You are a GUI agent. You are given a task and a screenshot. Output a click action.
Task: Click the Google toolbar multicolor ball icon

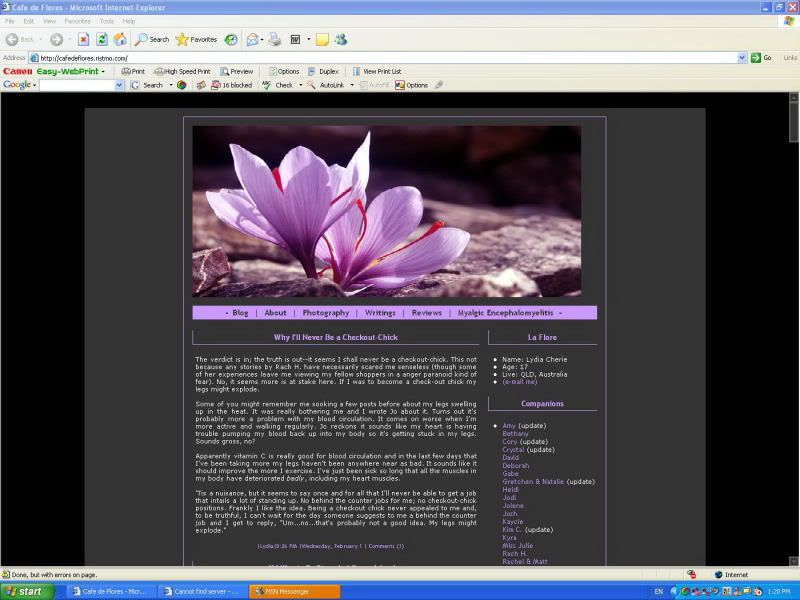point(181,85)
